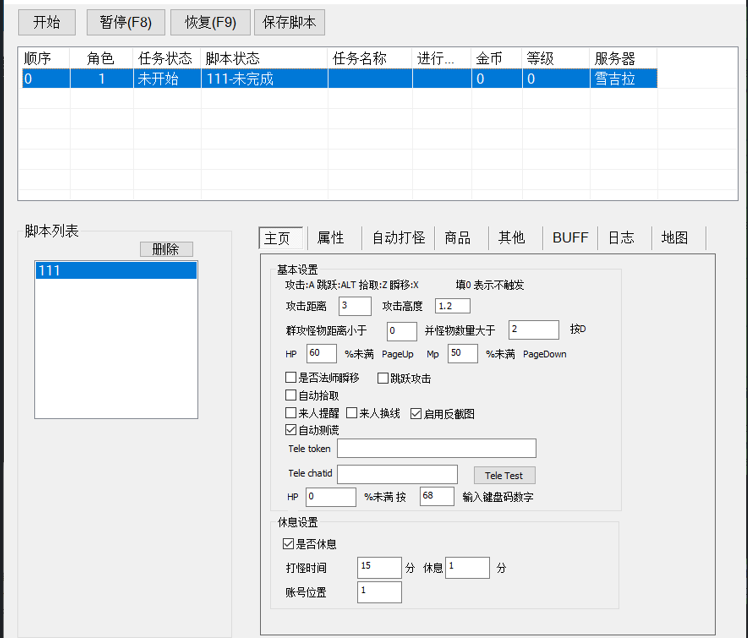Switch to the 地图 tab

point(675,238)
